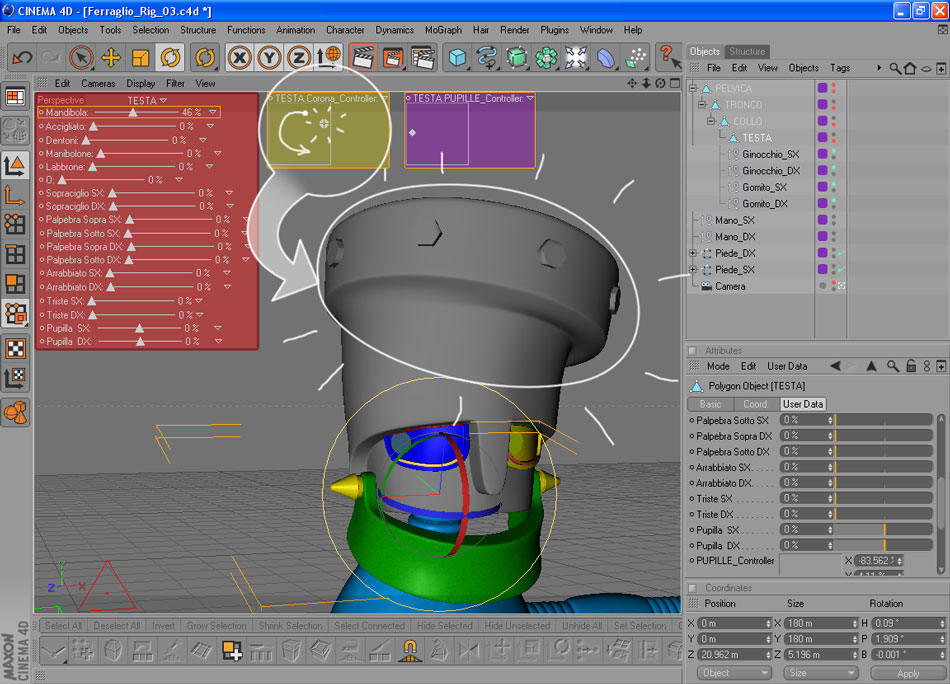Open the Mandibola slider dropdown arrow
The height and width of the screenshot is (684, 950).
coord(213,113)
